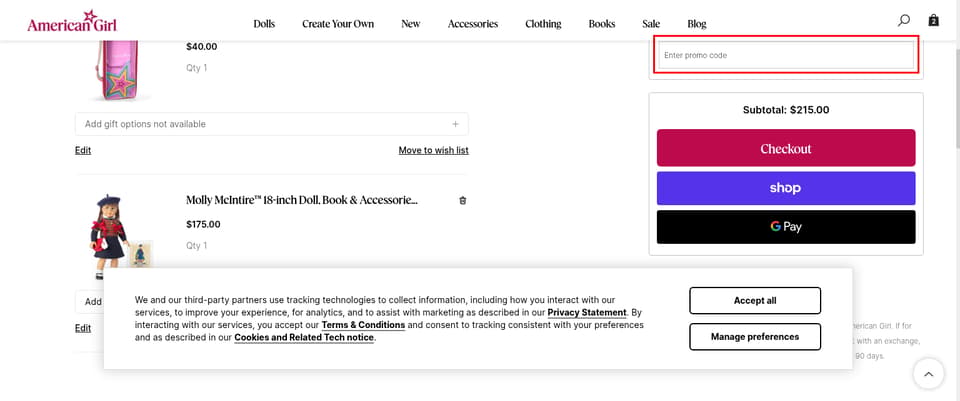Screen dimensions: 960x401
Task: Click the Molly McIntire doll thumbnail
Action: click(x=120, y=236)
